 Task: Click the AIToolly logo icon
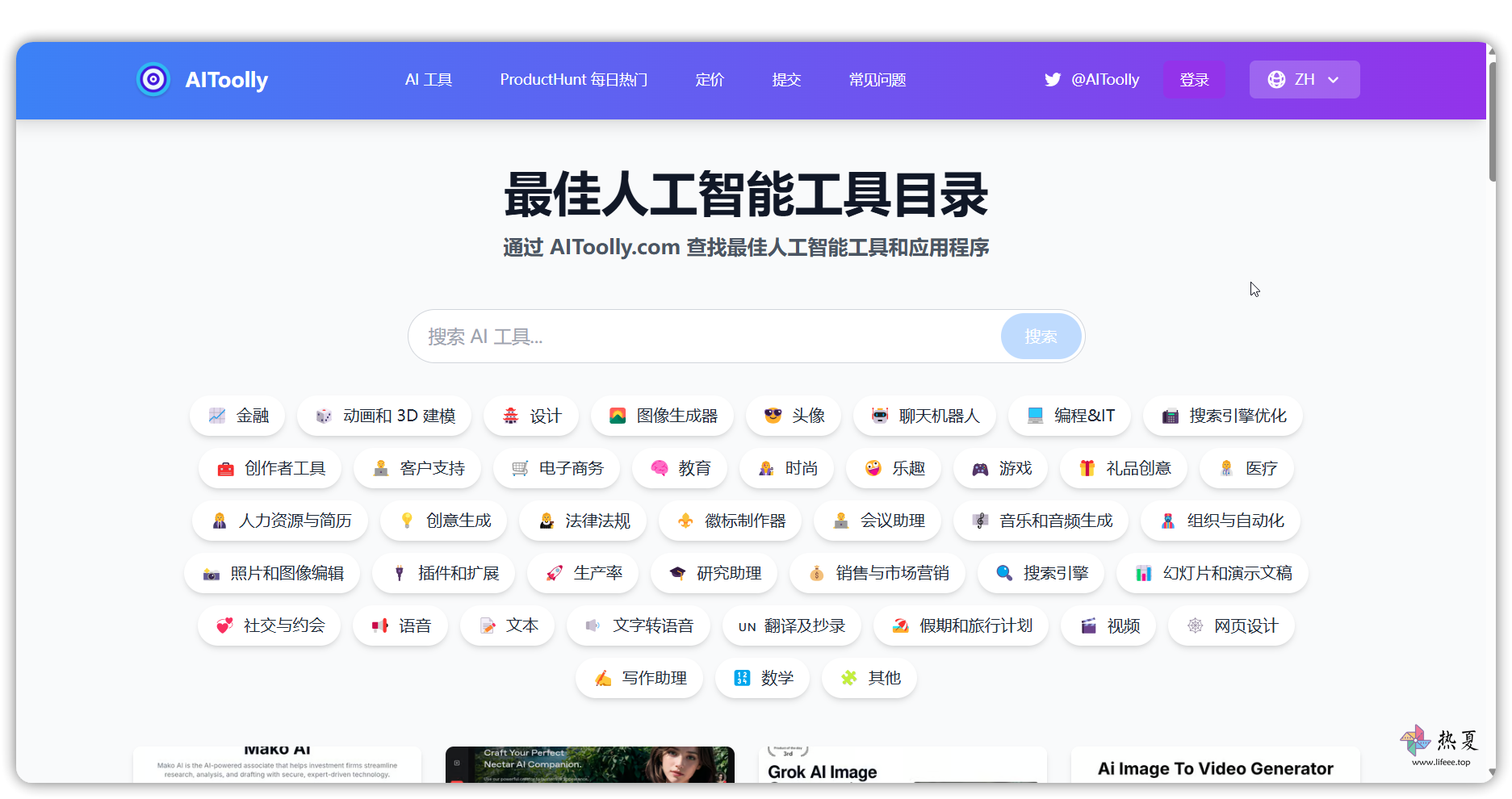click(x=153, y=80)
